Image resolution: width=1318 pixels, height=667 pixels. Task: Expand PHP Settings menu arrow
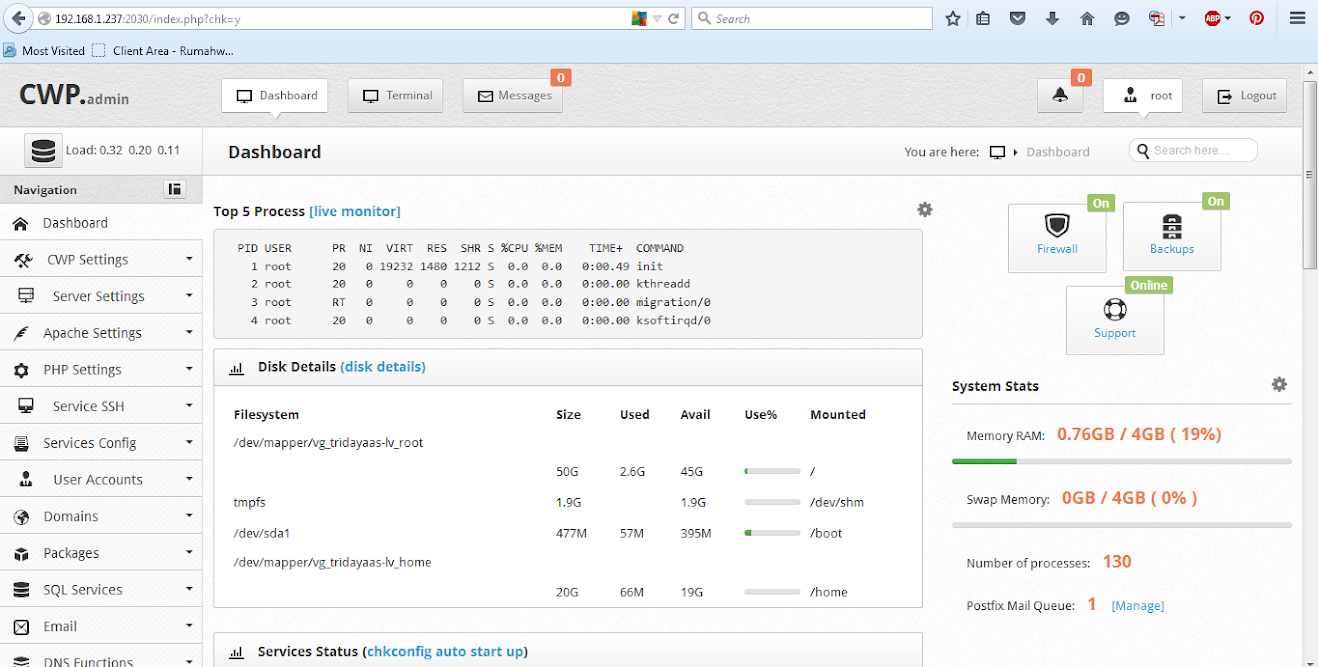(x=189, y=369)
